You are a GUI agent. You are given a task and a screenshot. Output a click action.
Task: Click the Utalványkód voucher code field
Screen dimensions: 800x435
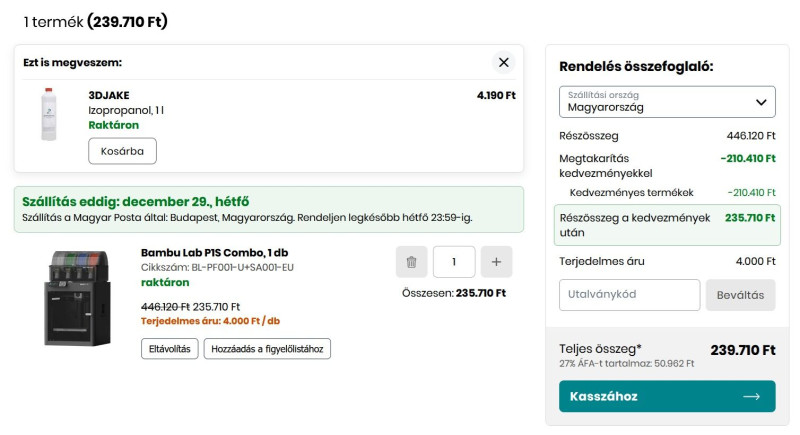[x=629, y=295]
